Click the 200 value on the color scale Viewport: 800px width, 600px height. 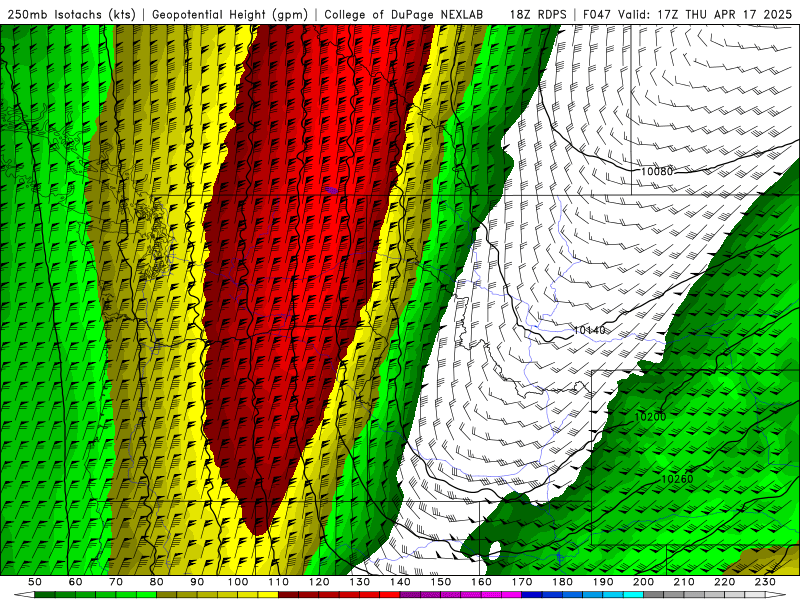coord(644,582)
